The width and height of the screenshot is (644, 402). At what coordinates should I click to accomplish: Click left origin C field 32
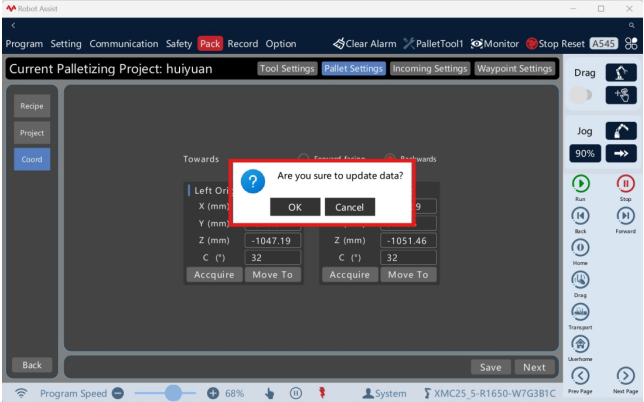pyautogui.click(x=273, y=257)
